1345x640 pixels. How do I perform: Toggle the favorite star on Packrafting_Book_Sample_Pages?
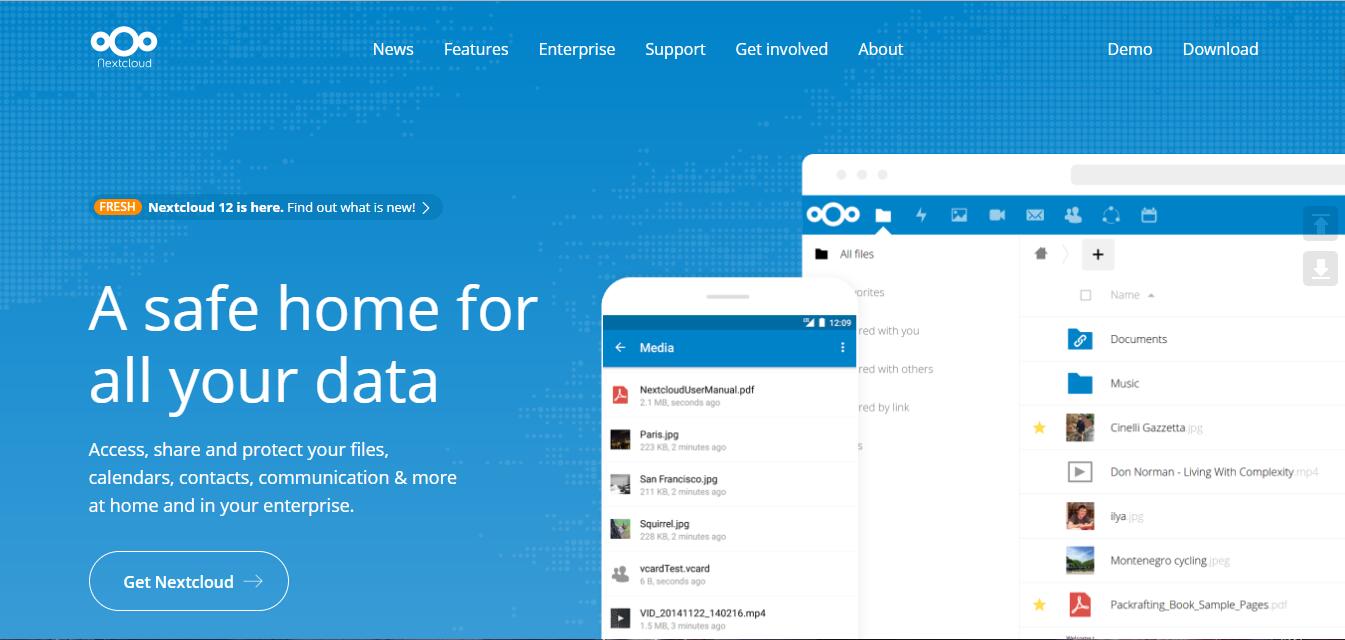click(x=1039, y=605)
